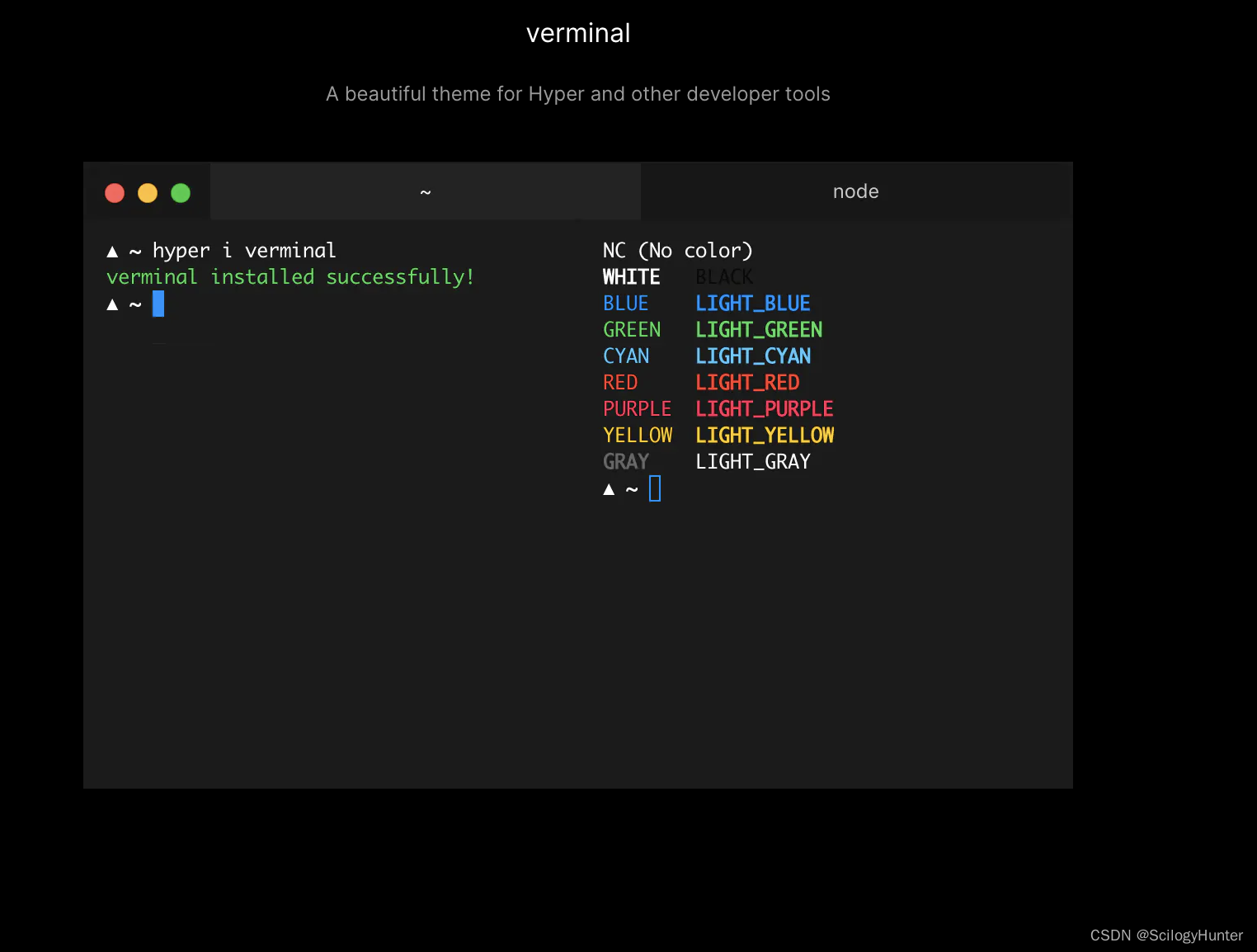Click the "NC (No color)" line
The image size is (1257, 952).
tap(678, 251)
